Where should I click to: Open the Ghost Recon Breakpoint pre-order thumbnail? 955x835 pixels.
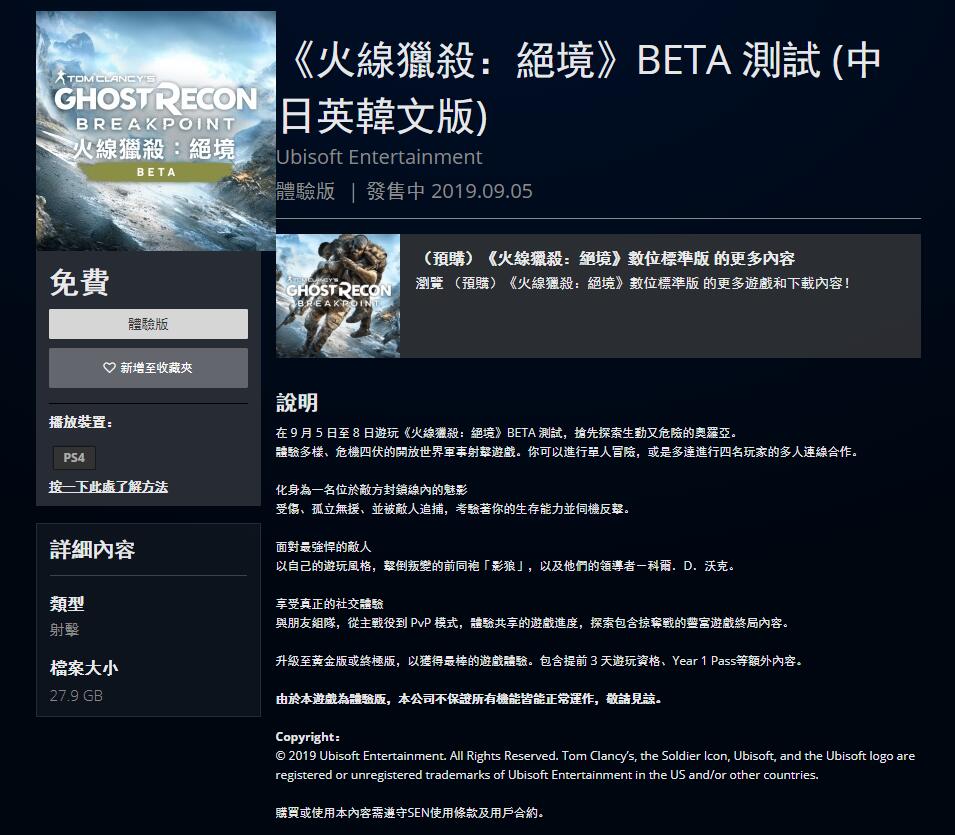pyautogui.click(x=338, y=296)
